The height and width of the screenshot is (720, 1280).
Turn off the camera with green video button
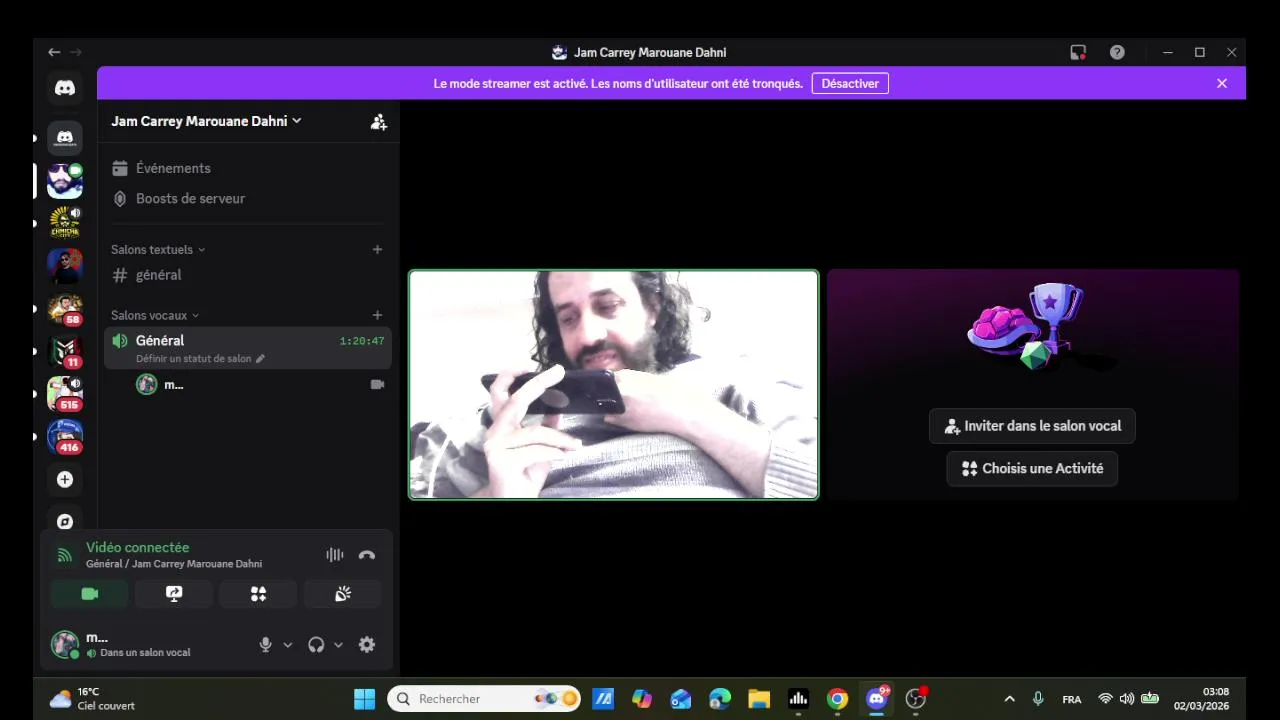pyautogui.click(x=89, y=594)
